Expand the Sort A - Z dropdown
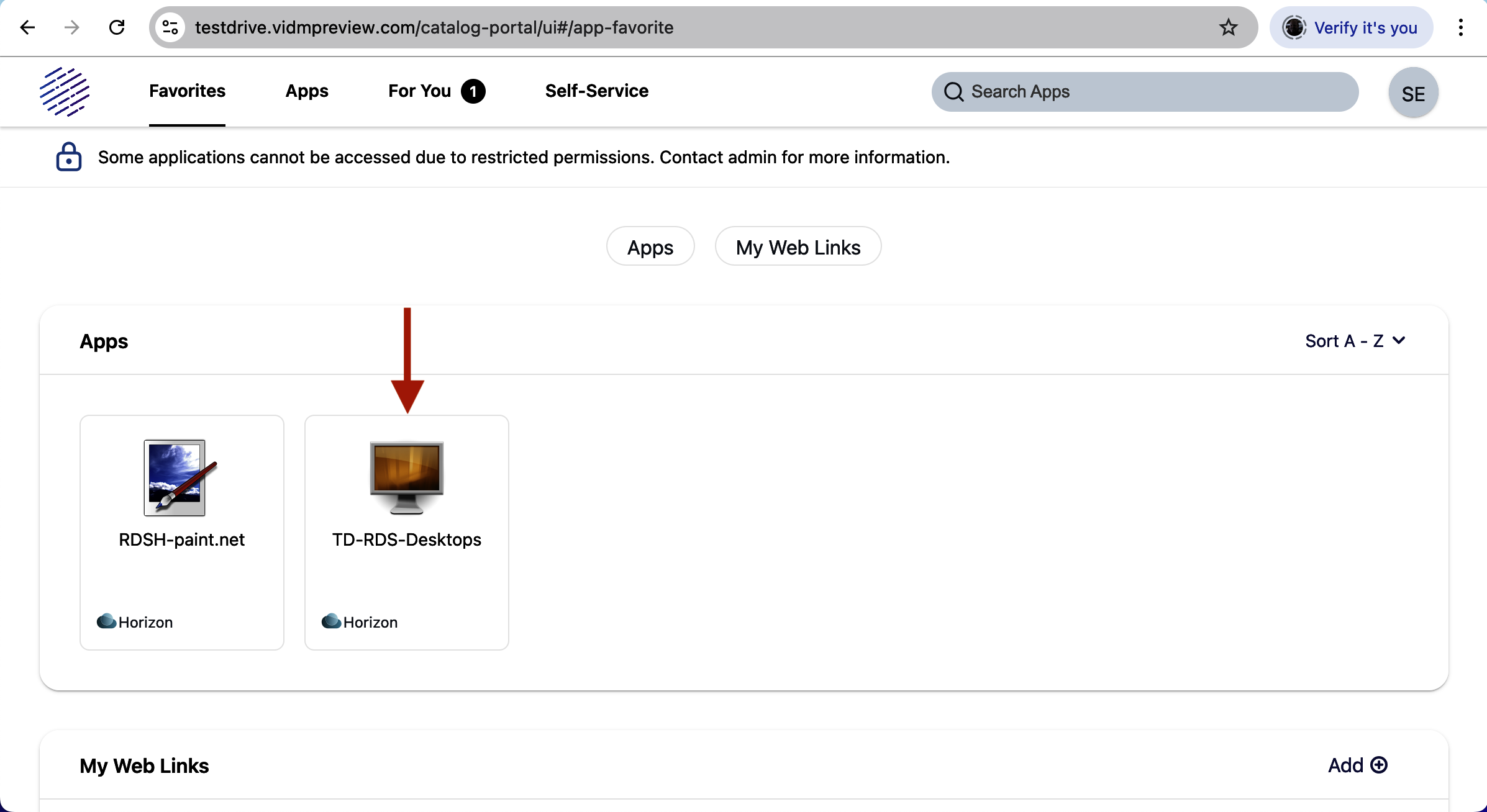Screen dimensions: 1487x812 tap(1355, 341)
